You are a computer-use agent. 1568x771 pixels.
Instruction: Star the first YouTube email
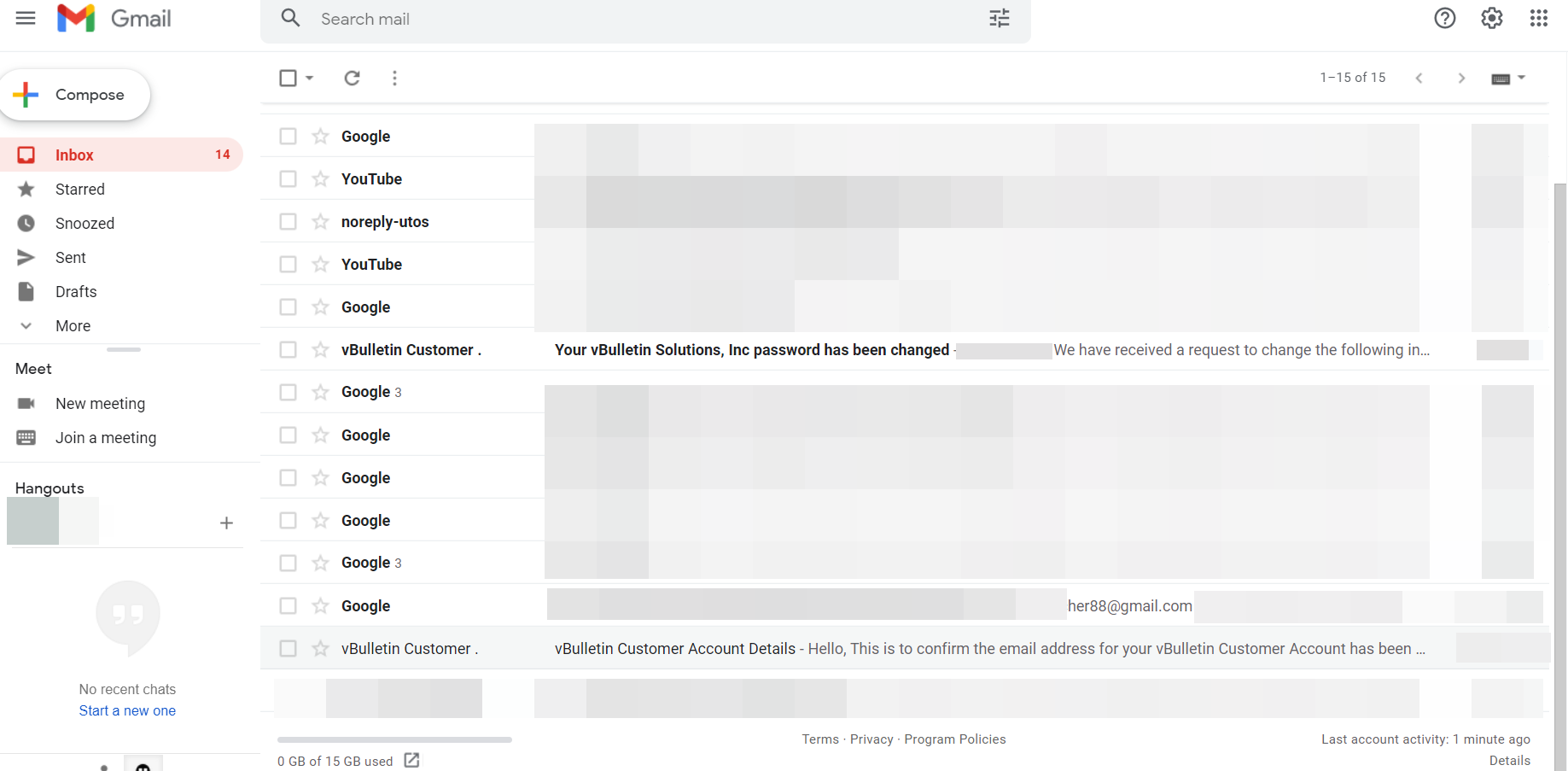point(320,178)
